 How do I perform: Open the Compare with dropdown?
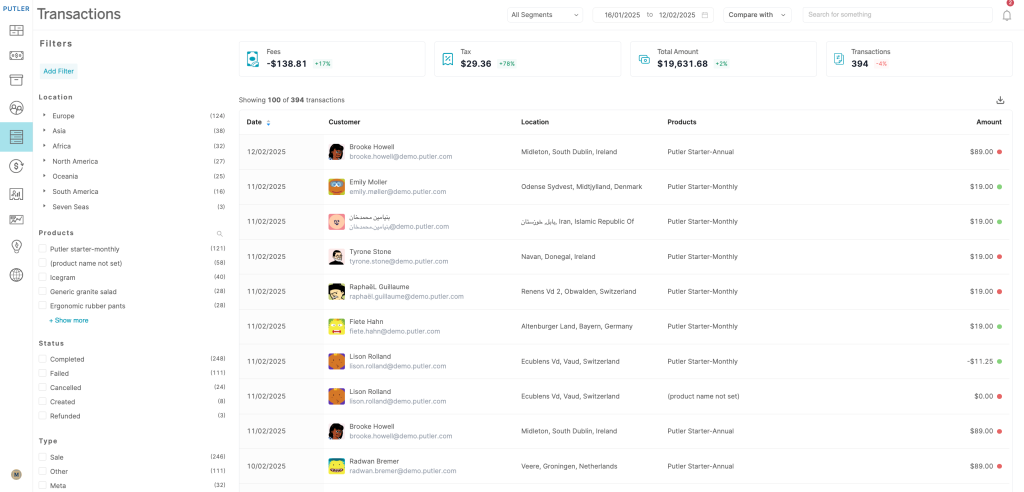pyautogui.click(x=757, y=15)
